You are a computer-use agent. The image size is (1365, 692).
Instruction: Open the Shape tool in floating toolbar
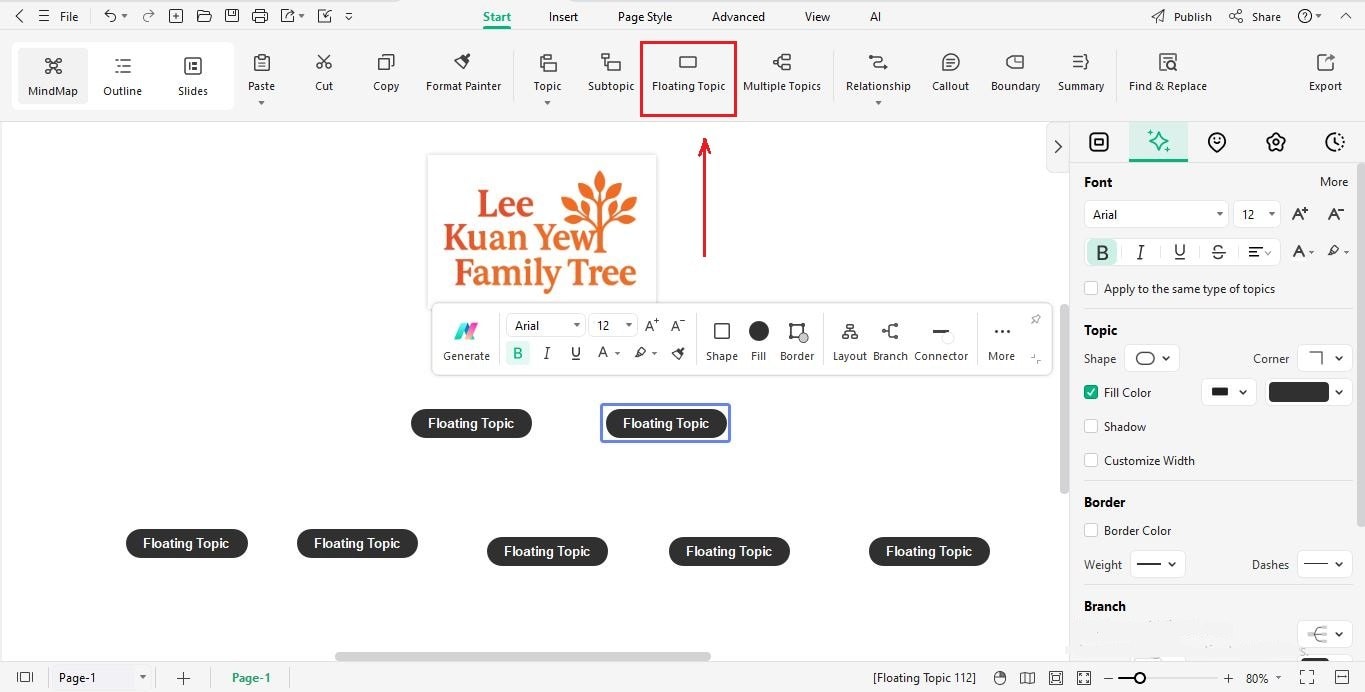click(721, 340)
